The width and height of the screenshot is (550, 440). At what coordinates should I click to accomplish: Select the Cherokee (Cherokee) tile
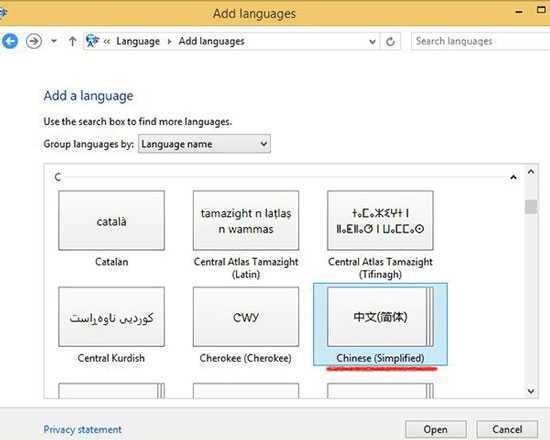point(246,317)
